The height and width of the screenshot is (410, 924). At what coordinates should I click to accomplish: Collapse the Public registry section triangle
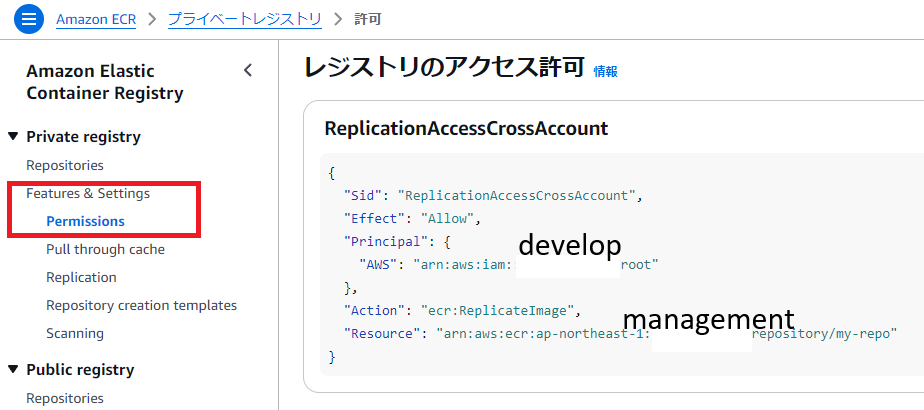(13, 369)
